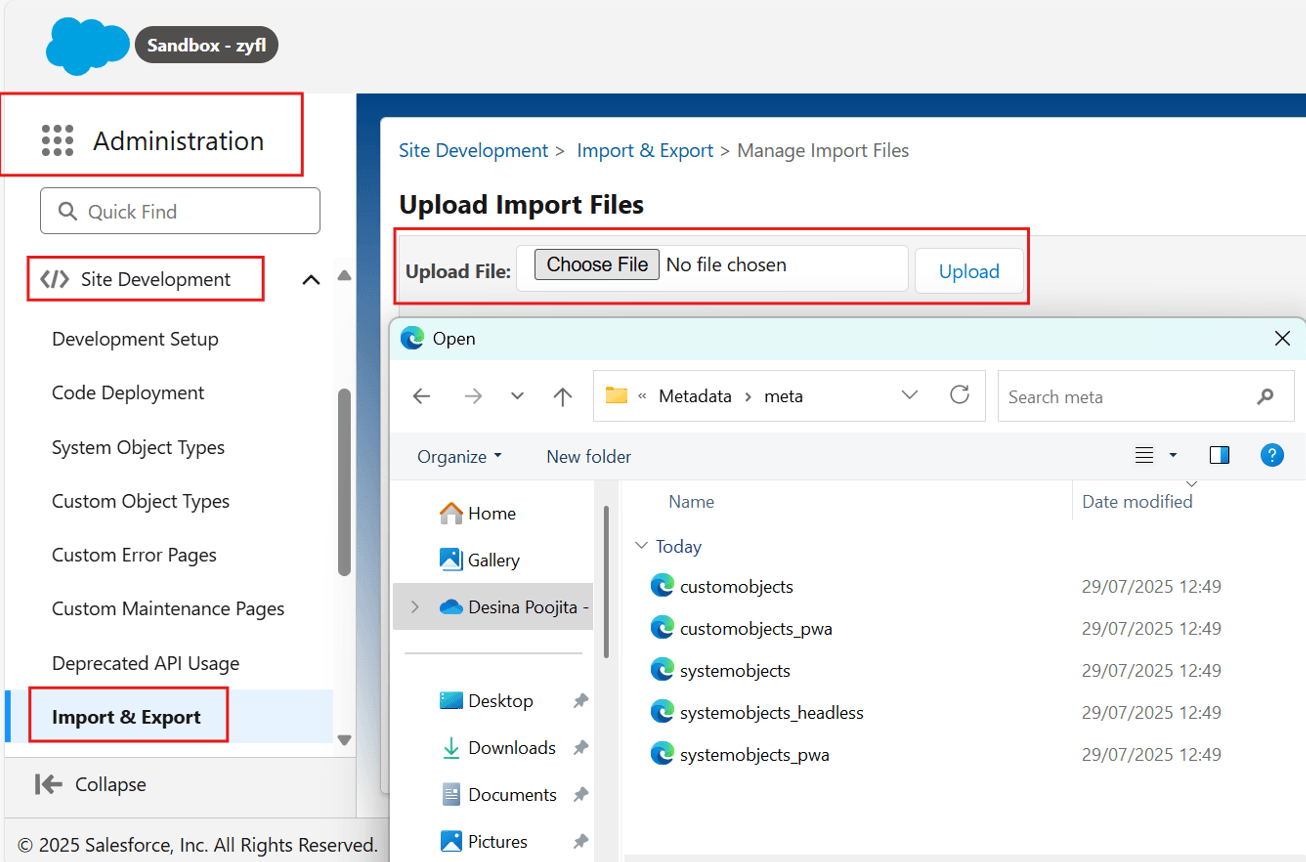Follow the Site Development breadcrumb link

[474, 151]
